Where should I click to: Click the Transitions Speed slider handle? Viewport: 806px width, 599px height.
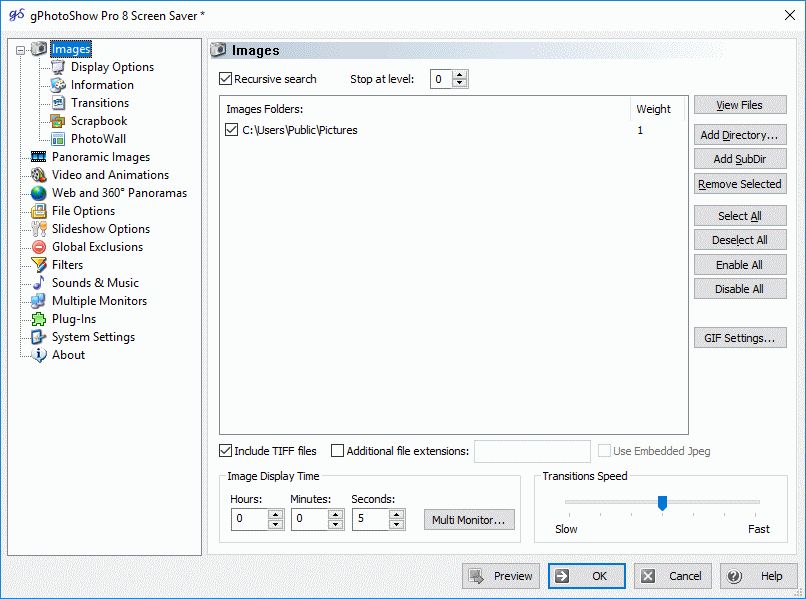(x=663, y=503)
